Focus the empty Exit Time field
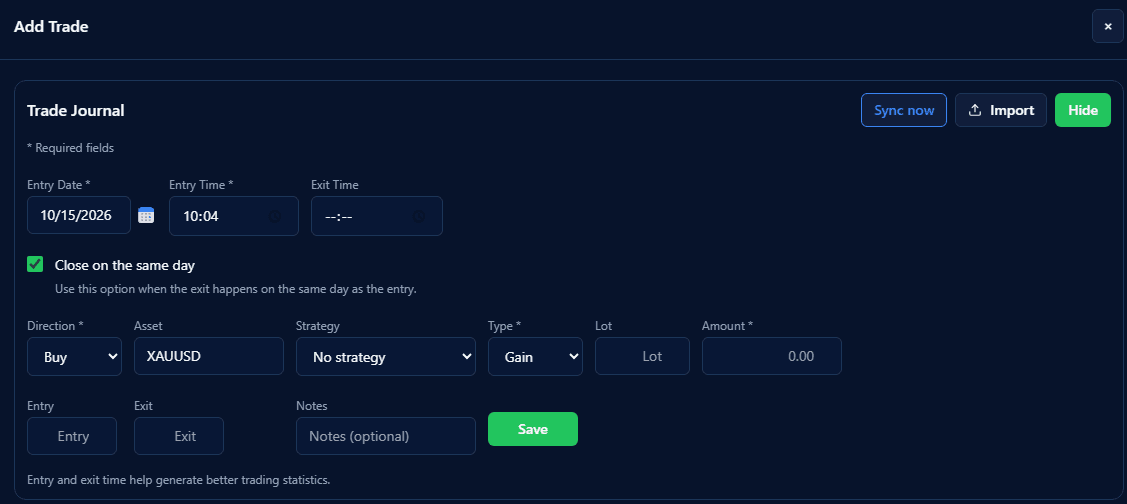 tap(377, 216)
